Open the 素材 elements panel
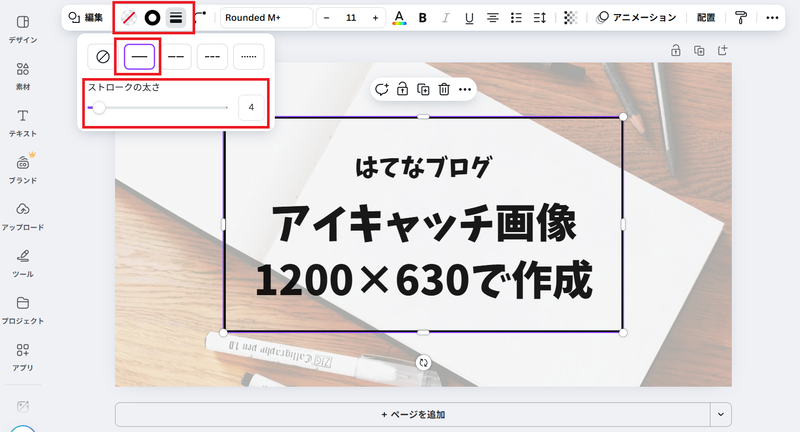 coord(22,76)
